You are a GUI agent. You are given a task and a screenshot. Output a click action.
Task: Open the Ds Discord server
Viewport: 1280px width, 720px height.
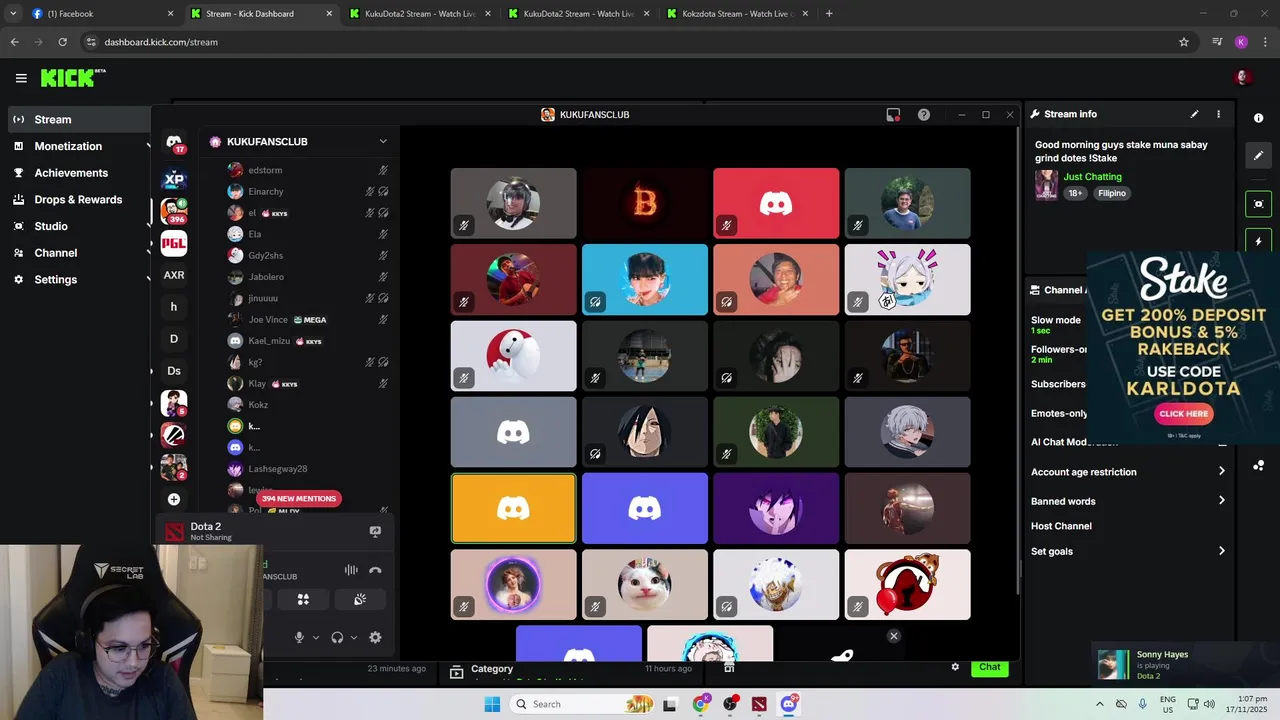pyautogui.click(x=174, y=371)
